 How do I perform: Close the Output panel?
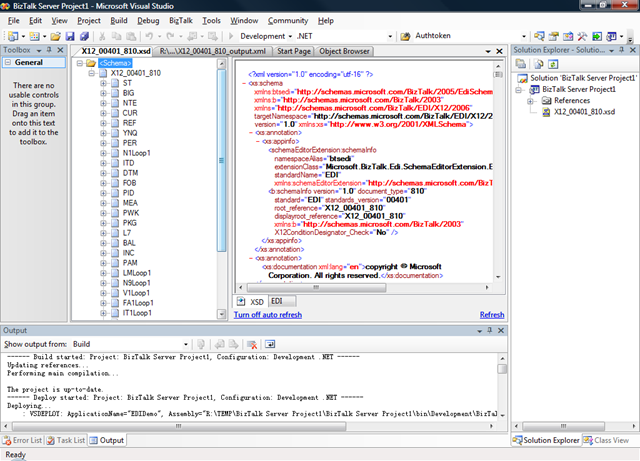501,330
